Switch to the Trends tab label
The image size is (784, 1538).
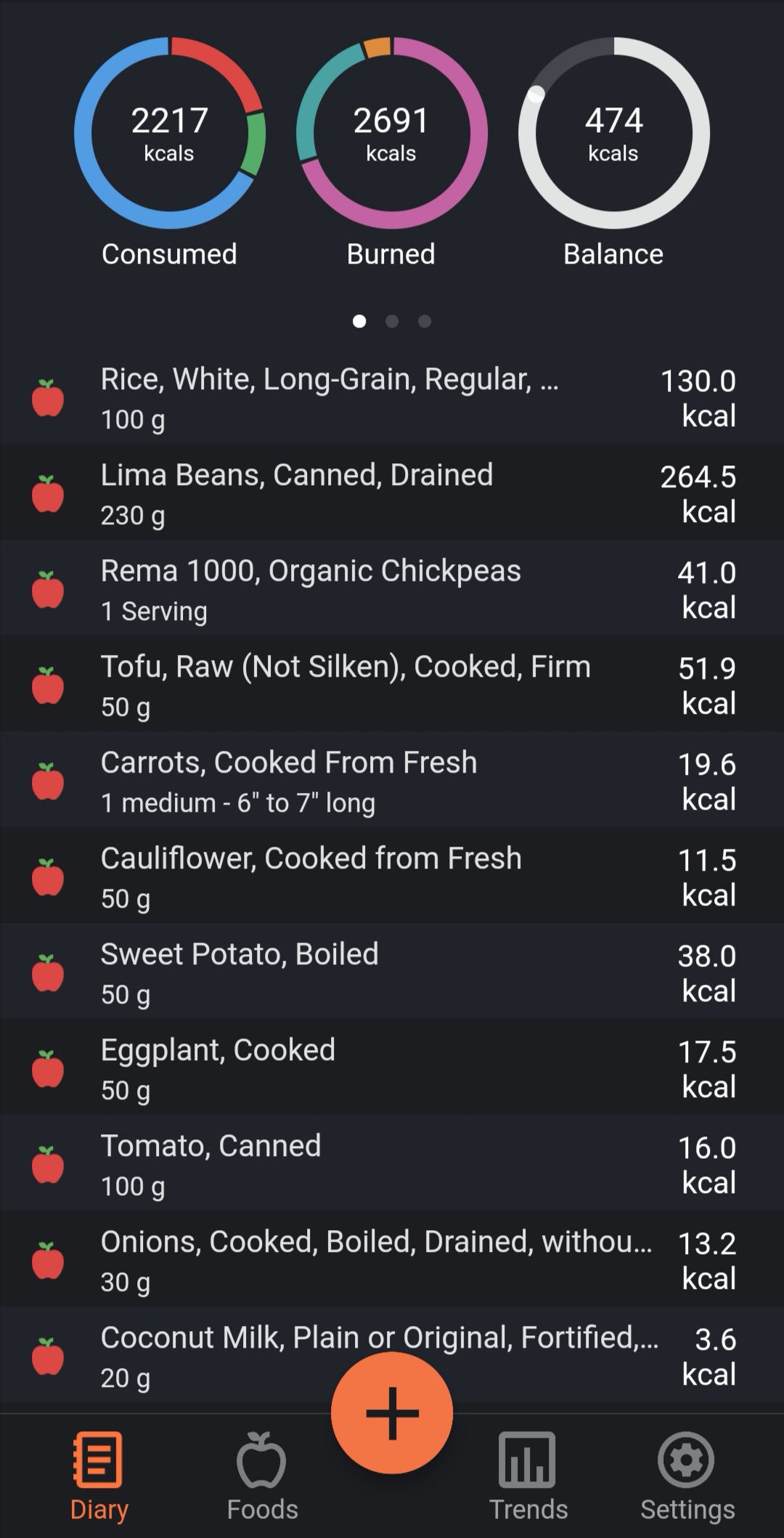tap(528, 1510)
